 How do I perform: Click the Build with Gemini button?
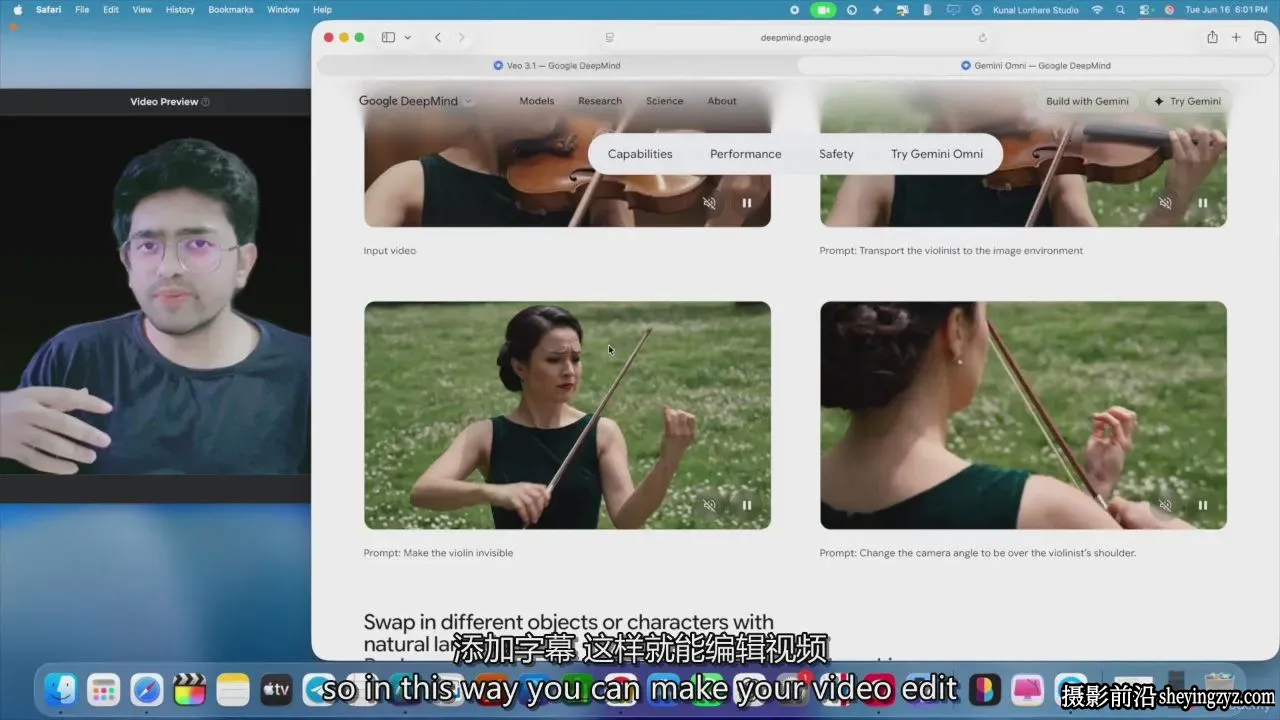click(x=1087, y=101)
